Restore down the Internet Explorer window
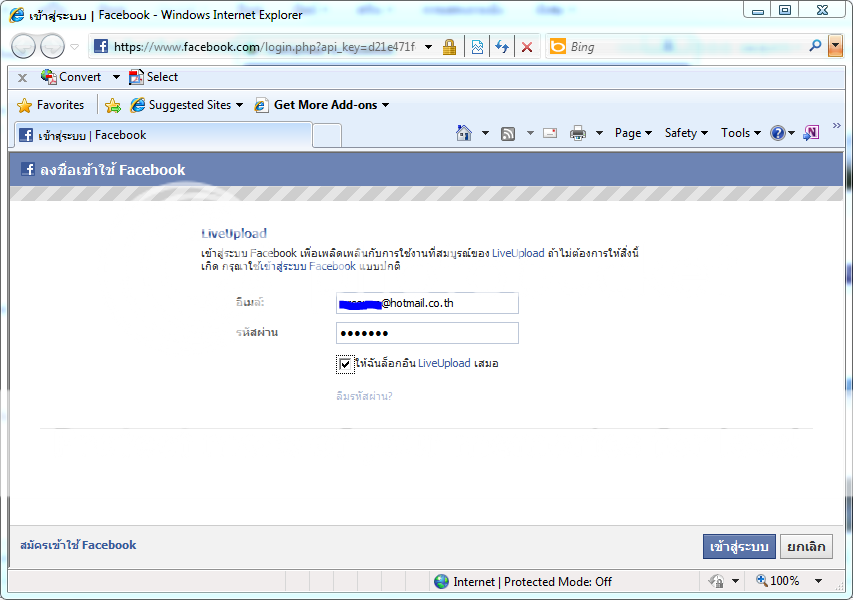Viewport: 853px width, 600px height. tap(784, 10)
